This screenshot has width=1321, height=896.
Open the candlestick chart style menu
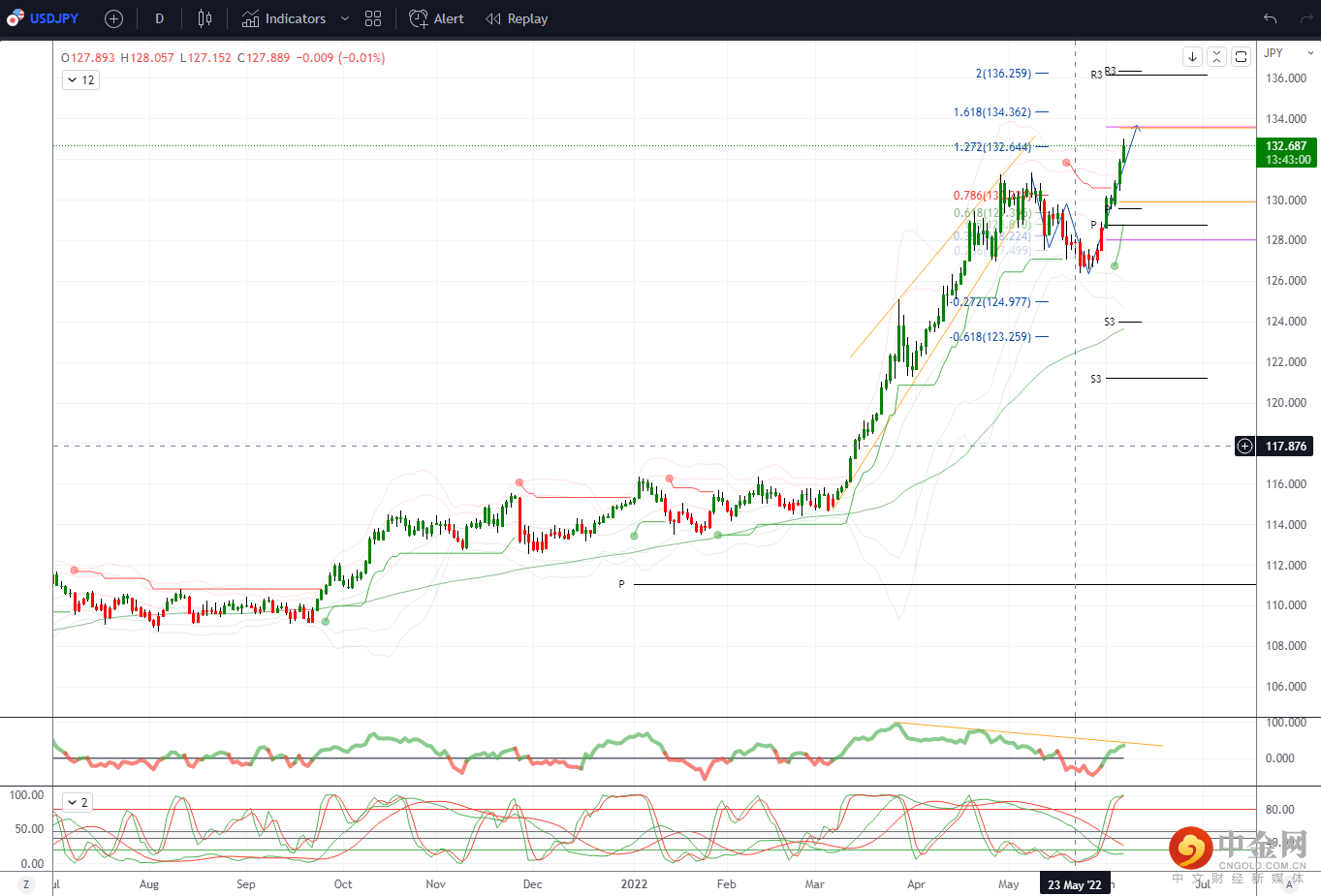coord(204,18)
